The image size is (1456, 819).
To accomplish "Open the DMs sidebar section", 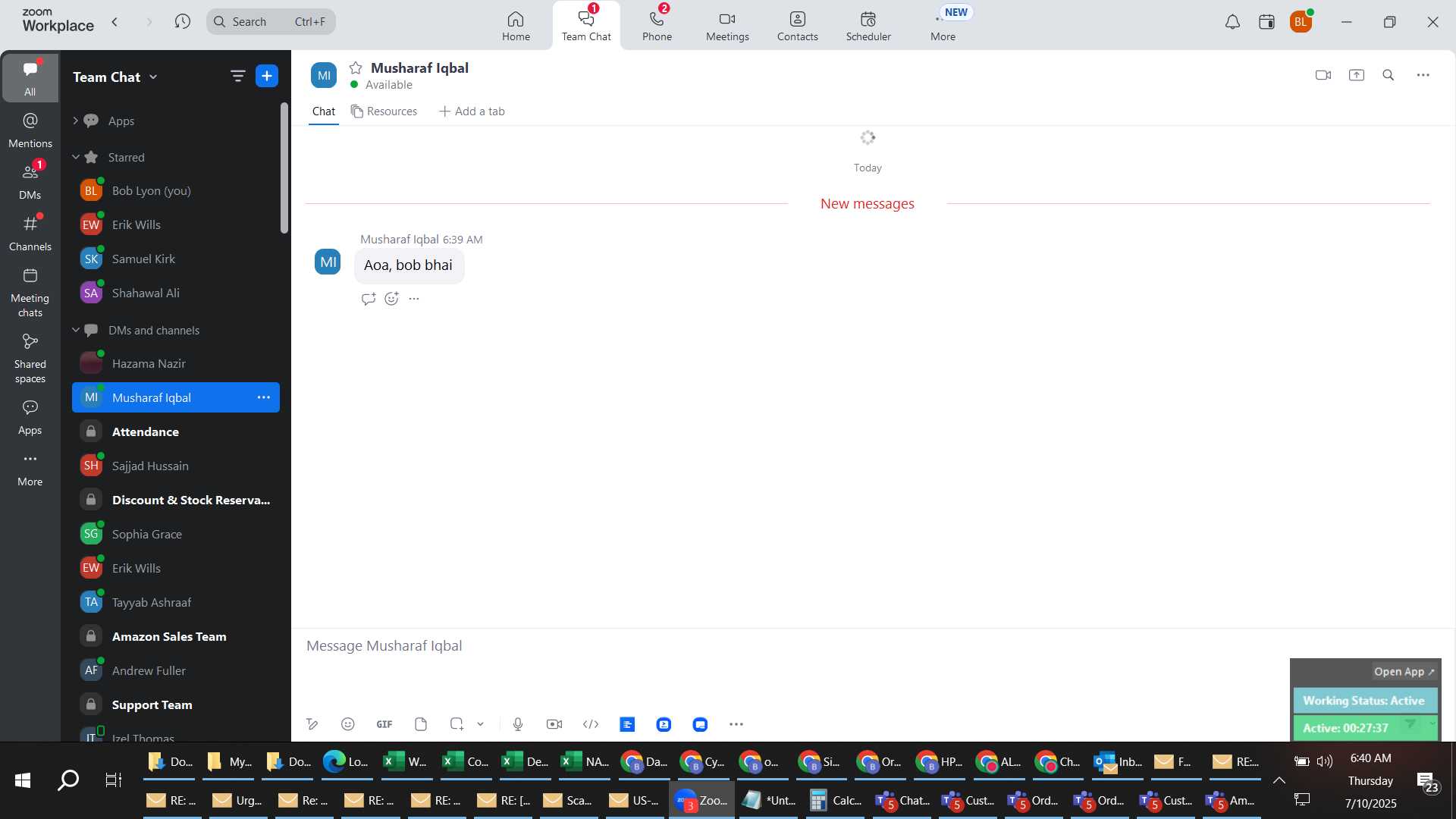I will (x=30, y=182).
